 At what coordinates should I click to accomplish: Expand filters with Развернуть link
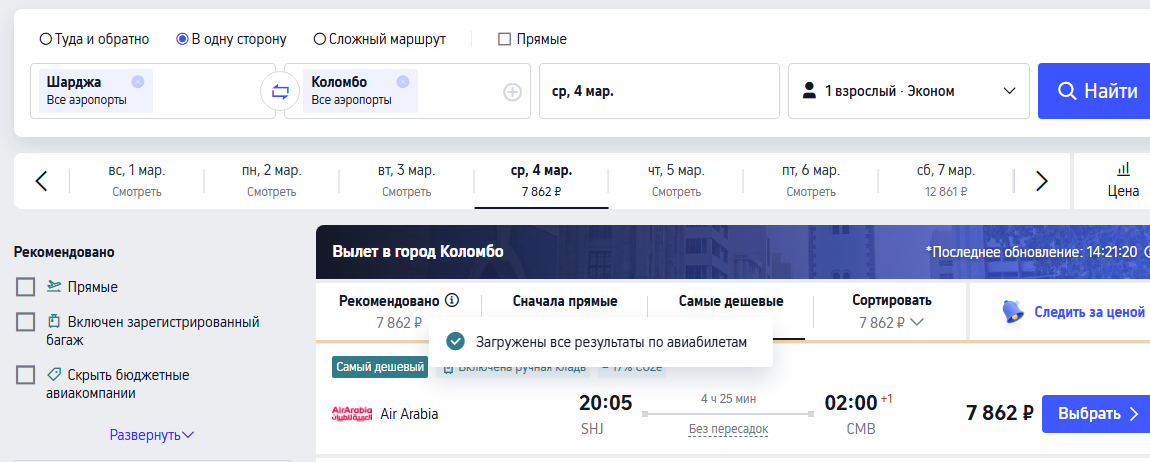(x=152, y=435)
